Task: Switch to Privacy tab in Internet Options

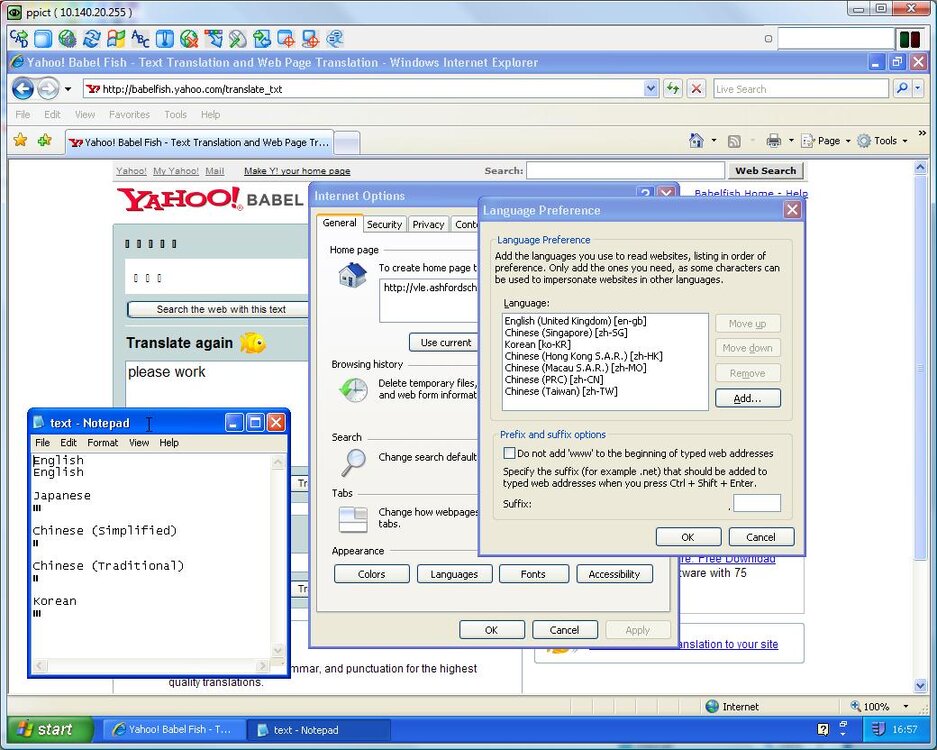Action: 428,225
